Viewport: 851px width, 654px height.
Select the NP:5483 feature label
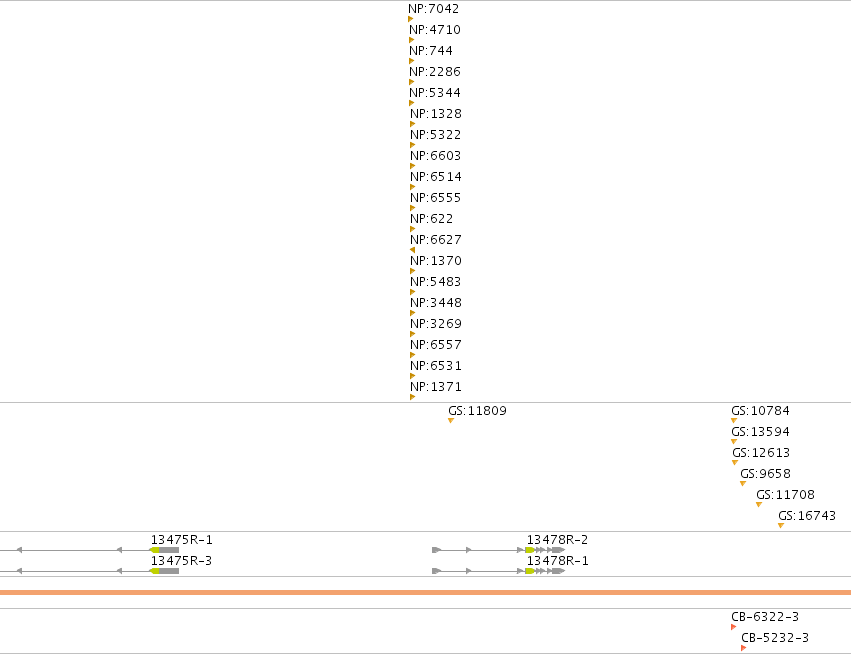click(x=436, y=282)
